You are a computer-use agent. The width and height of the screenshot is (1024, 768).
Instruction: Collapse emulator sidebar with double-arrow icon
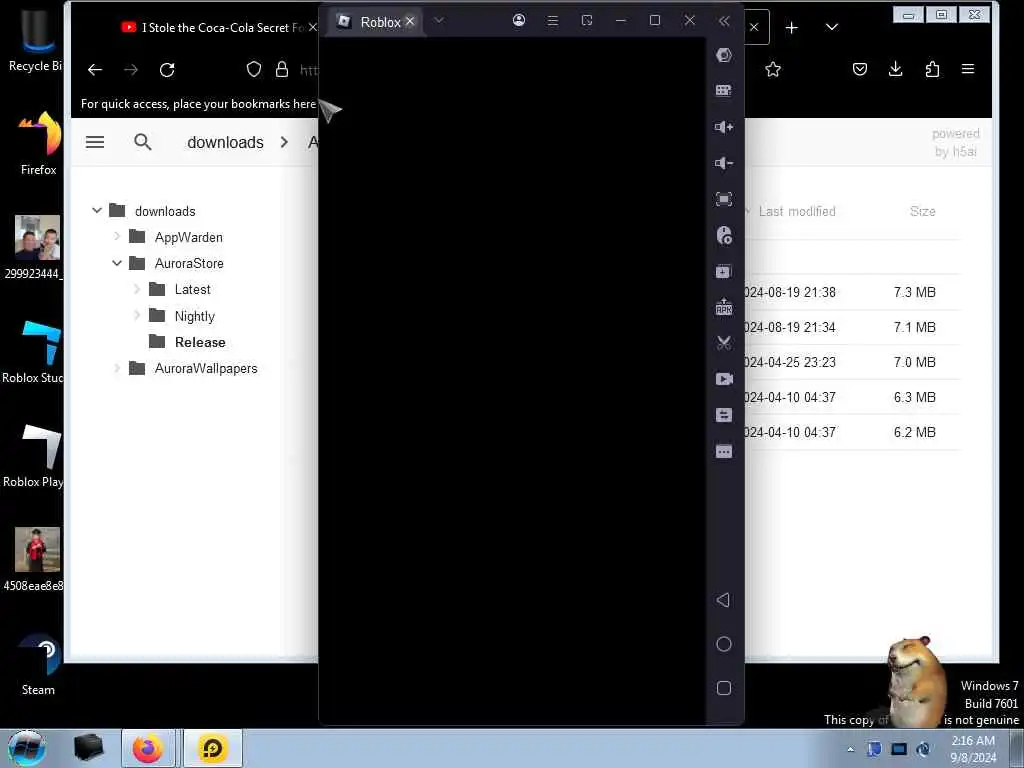[x=724, y=21]
